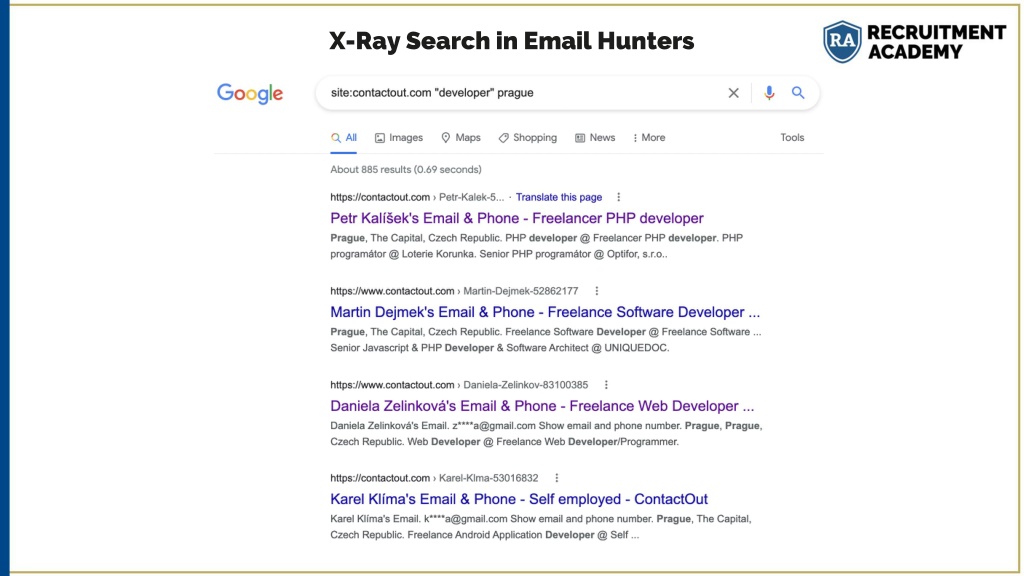Click the 'About 885 results' count text

pos(406,170)
